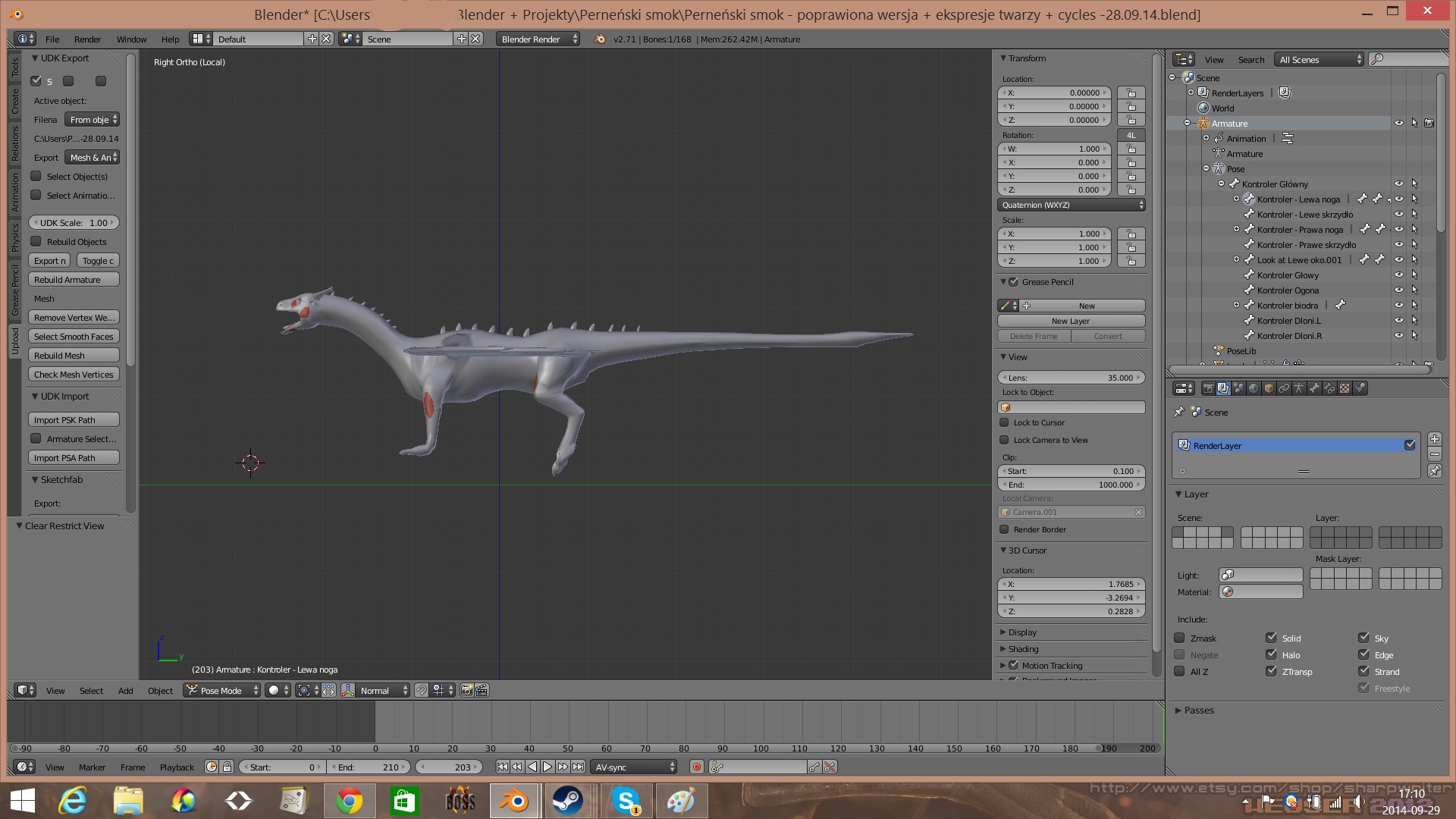Open the World properties tab
The image size is (1456, 819).
point(1254,388)
